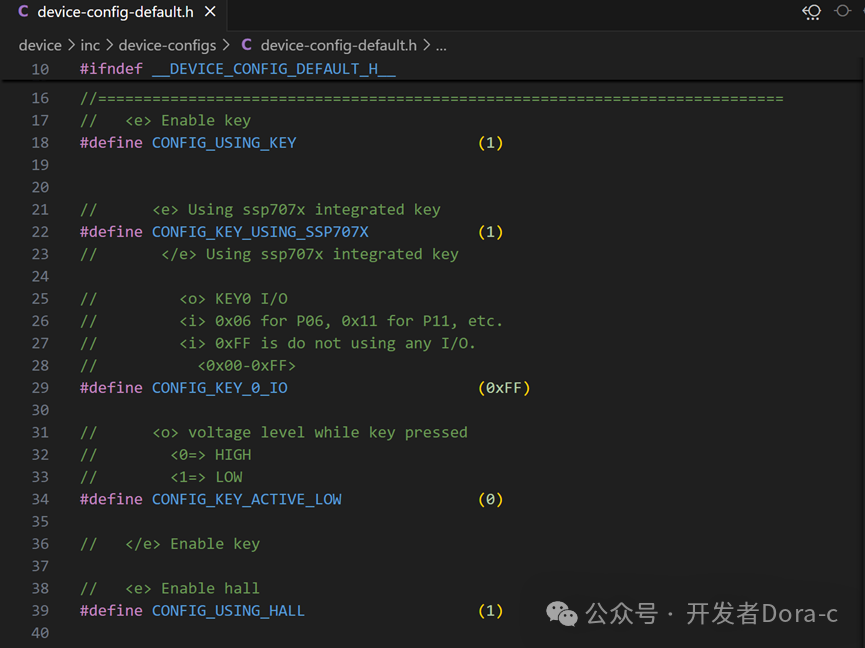Click the 0xFF value of CONFIG_KEY_0_IO
Viewport: 865px width, 648px height.
[504, 387]
